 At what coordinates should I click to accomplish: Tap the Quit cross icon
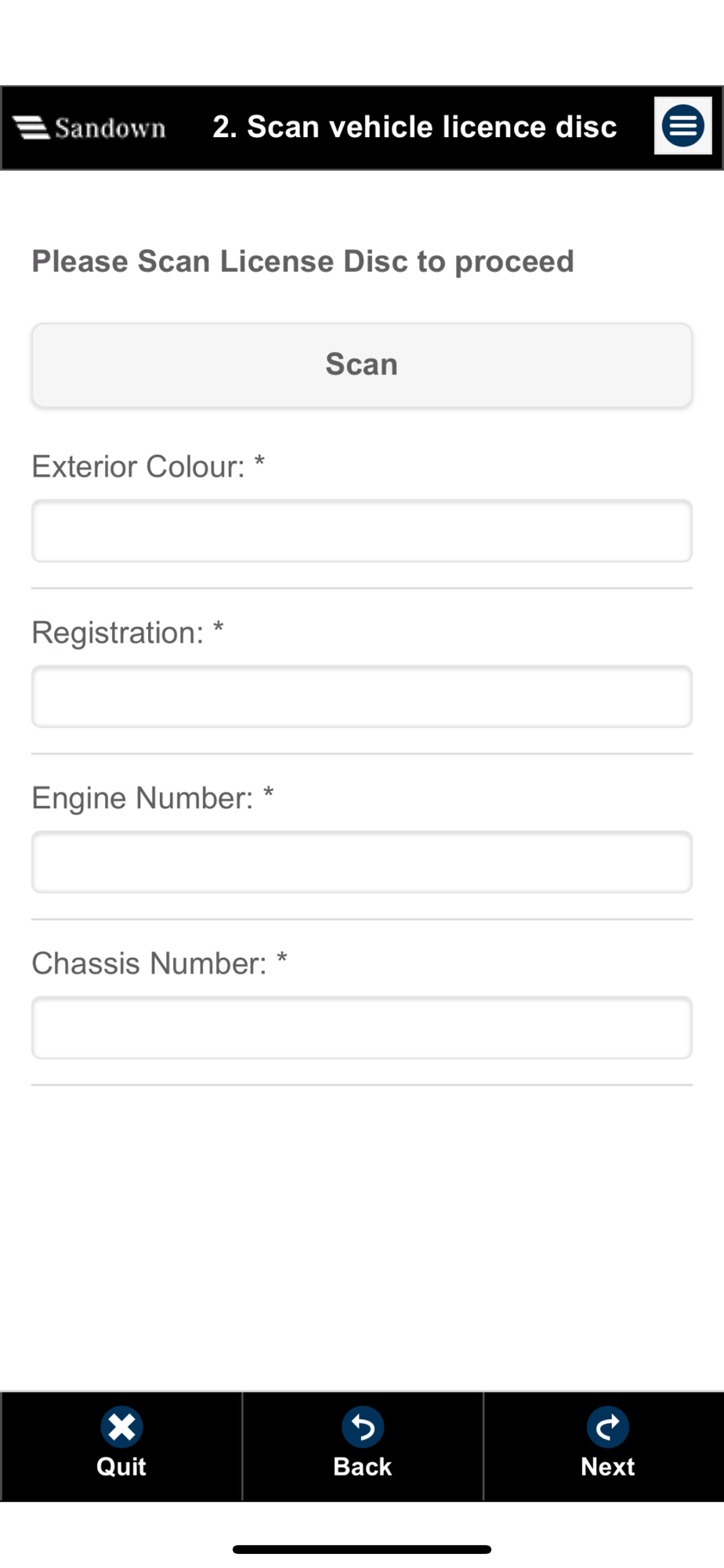[121, 1427]
